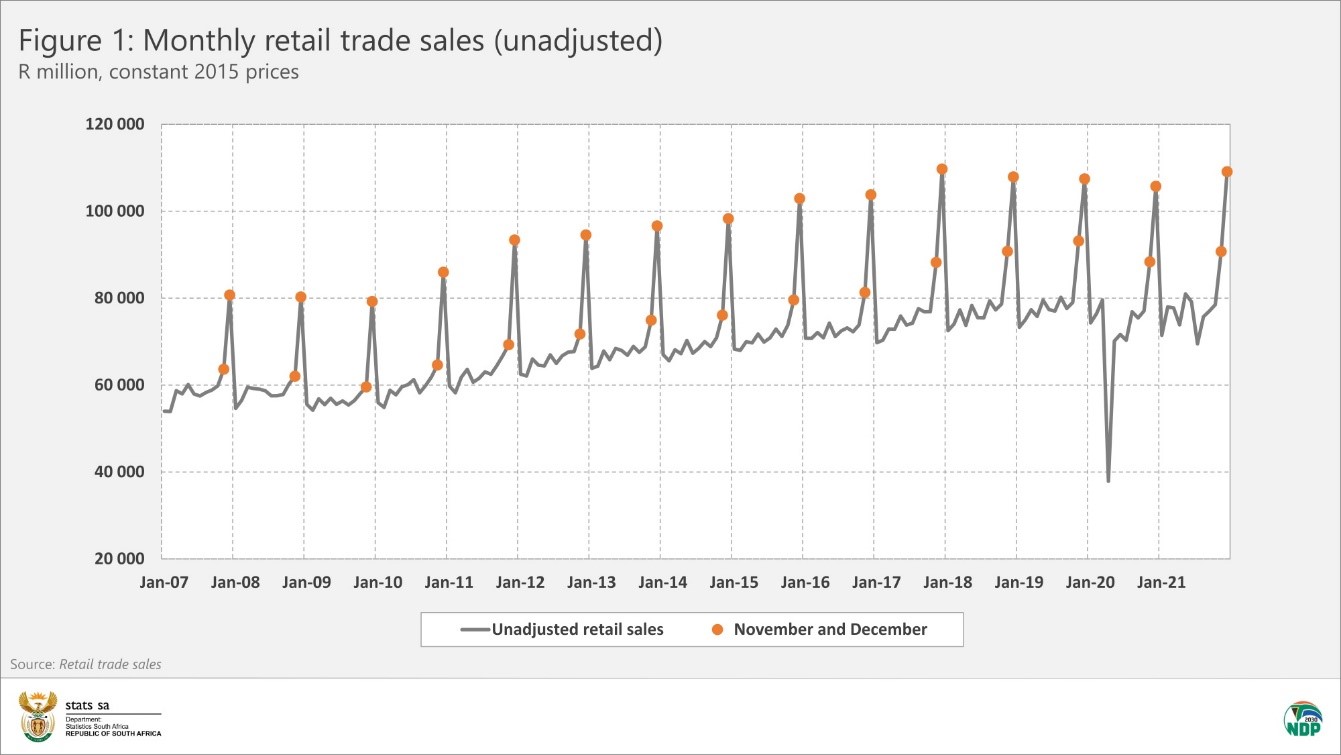Click the lowest point of the 2020 dip

point(1108,481)
